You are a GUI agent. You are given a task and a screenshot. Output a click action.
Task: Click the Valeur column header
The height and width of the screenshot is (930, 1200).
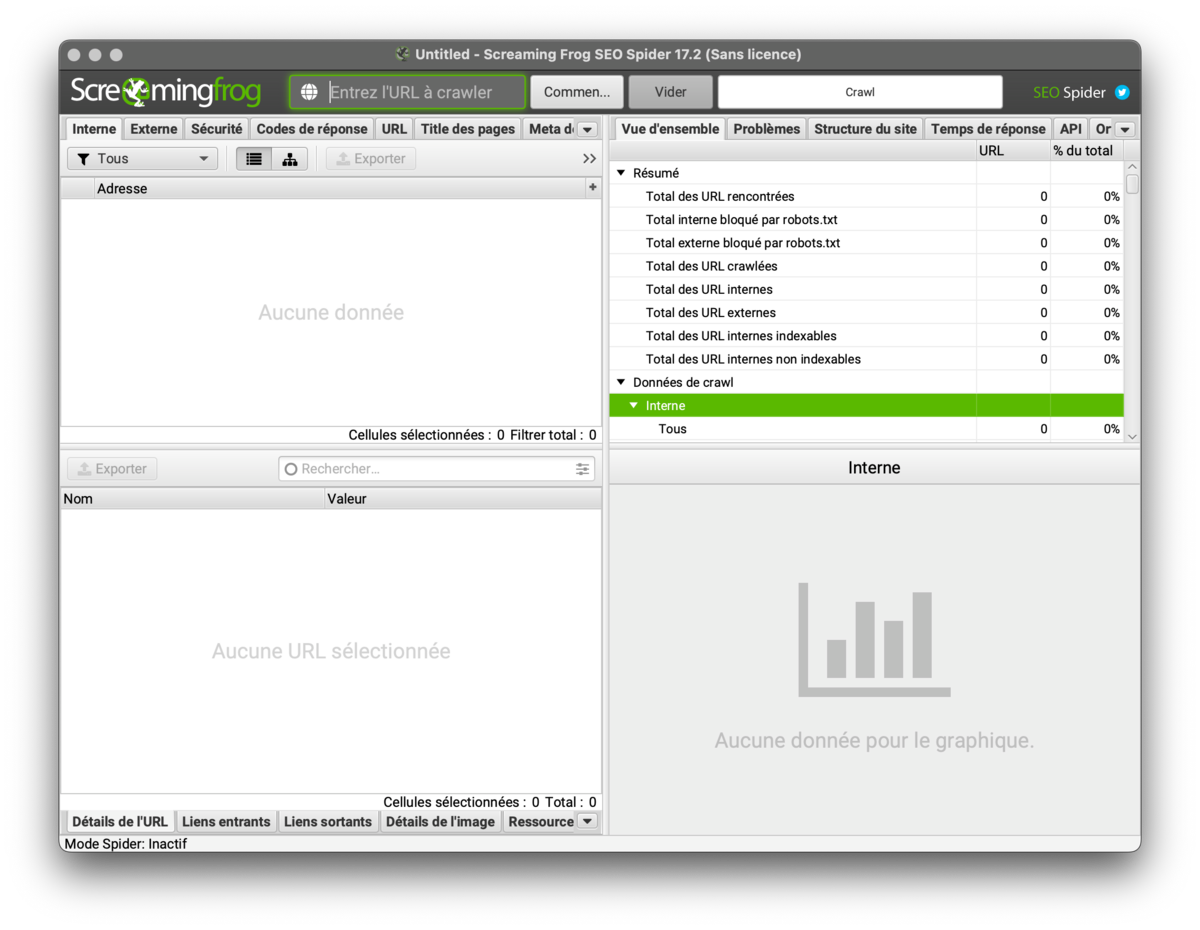click(463, 498)
